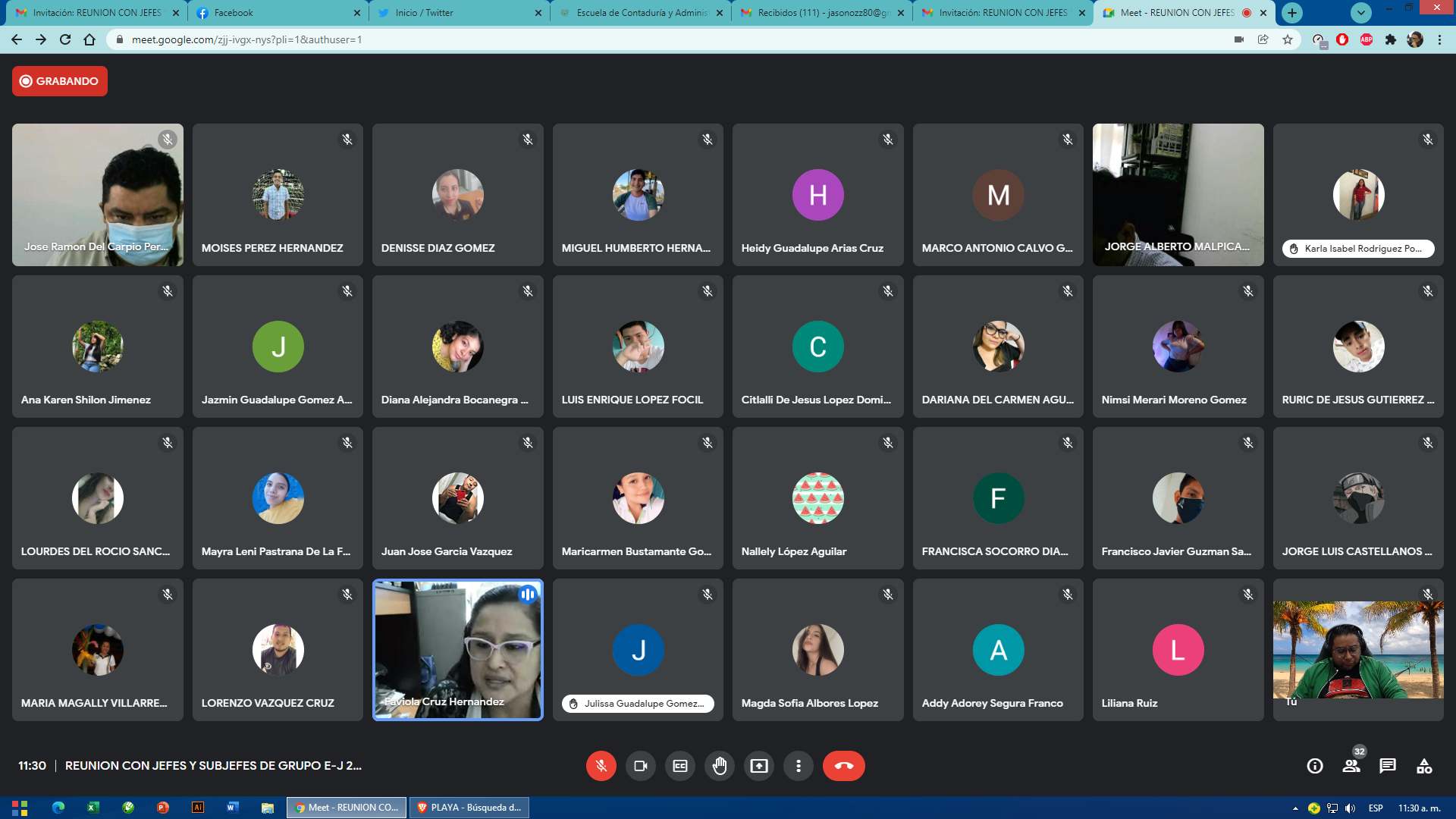This screenshot has height=819, width=1456.
Task: Click muted mic icon on DENISSE DIAZ GOMEZ tile
Action: [528, 140]
